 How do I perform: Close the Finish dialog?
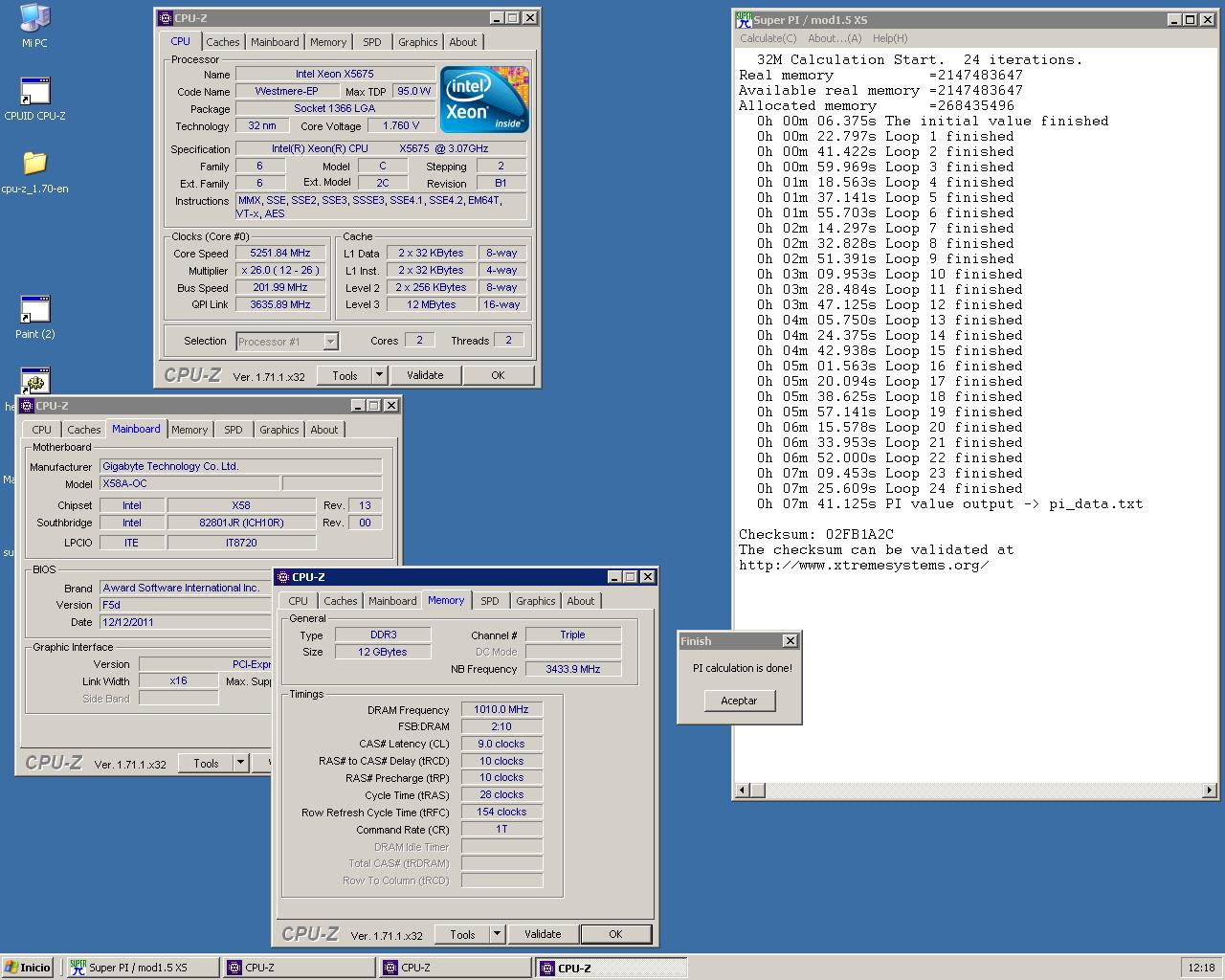pyautogui.click(x=790, y=641)
